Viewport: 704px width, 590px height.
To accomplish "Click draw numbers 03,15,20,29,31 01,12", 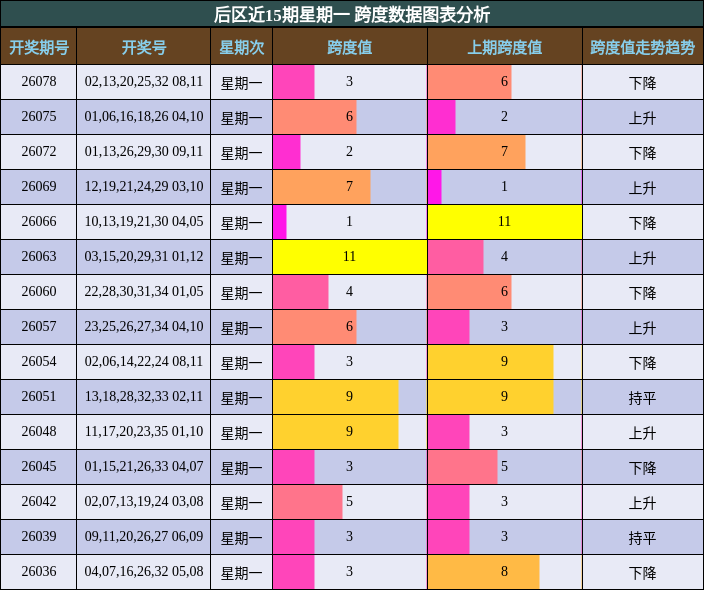I will pos(144,256).
